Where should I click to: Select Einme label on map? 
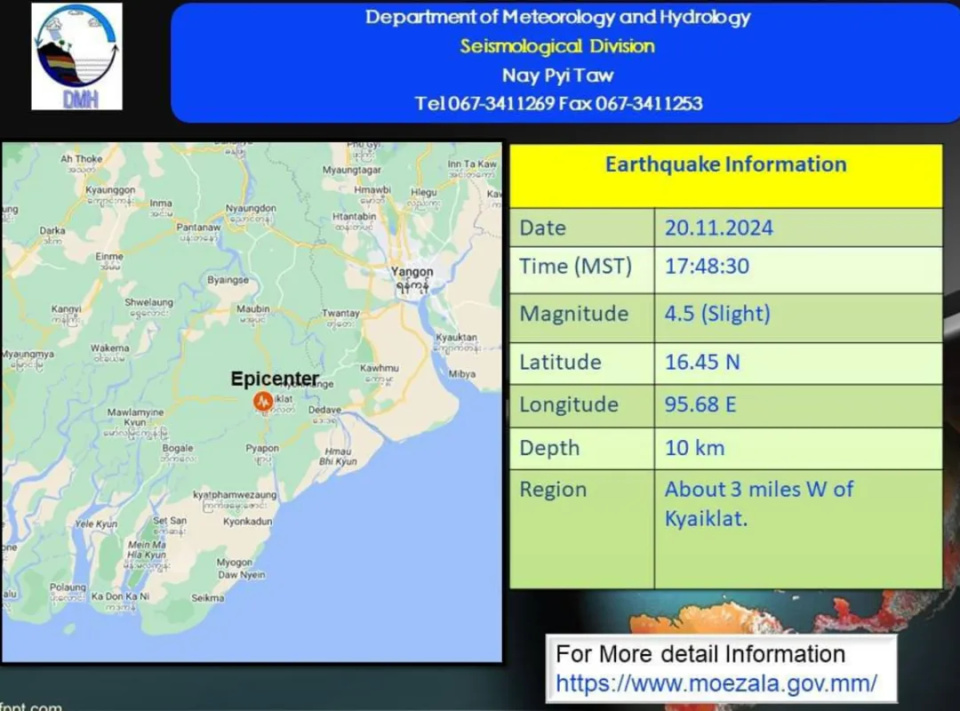(109, 256)
